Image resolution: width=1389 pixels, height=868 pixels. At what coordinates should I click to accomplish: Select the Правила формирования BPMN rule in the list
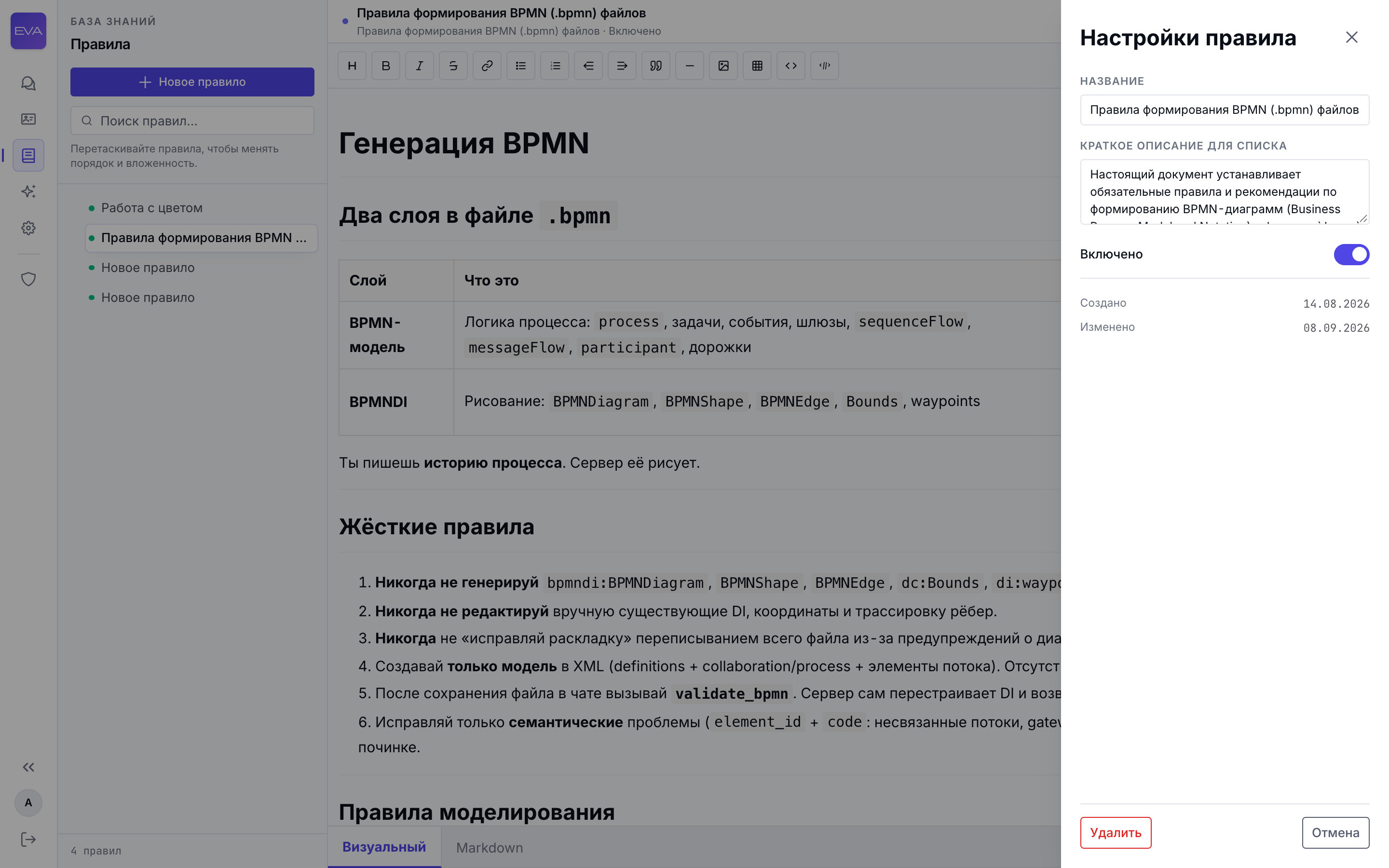201,238
